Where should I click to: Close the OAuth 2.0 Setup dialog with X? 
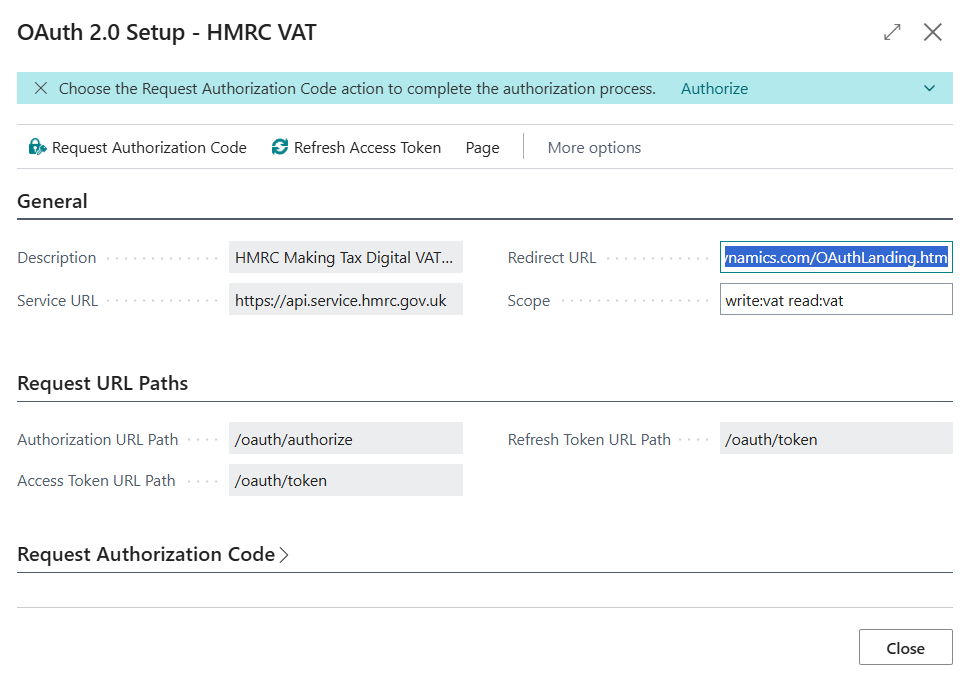932,32
